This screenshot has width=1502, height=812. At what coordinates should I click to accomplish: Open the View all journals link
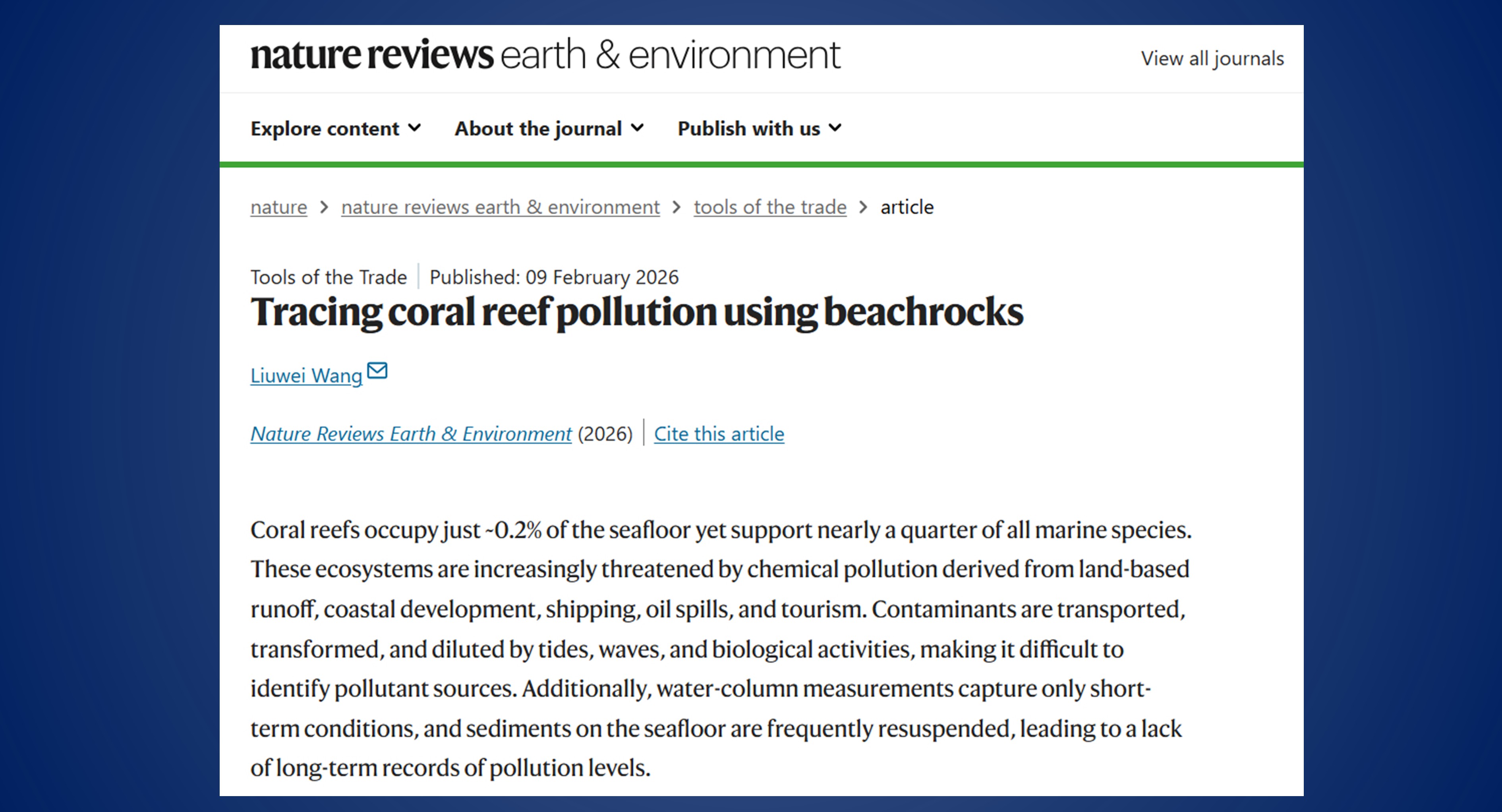(1212, 59)
